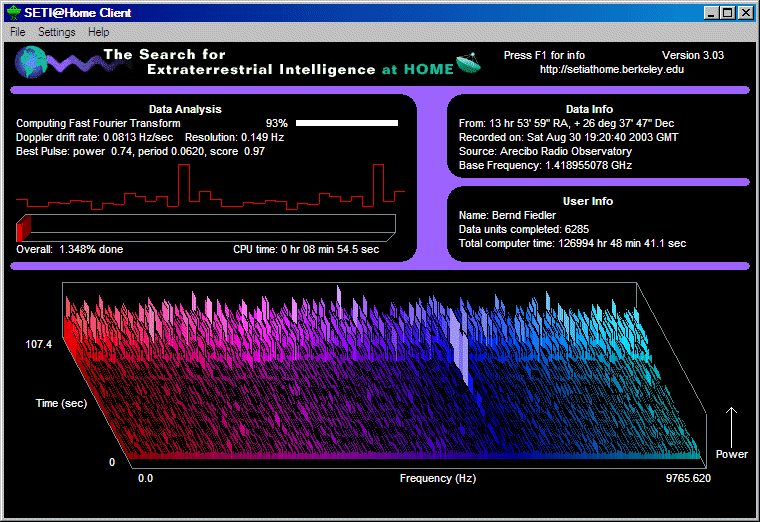760x522 pixels.
Task: Click the 'Power' axis label
Action: pyautogui.click(x=731, y=455)
